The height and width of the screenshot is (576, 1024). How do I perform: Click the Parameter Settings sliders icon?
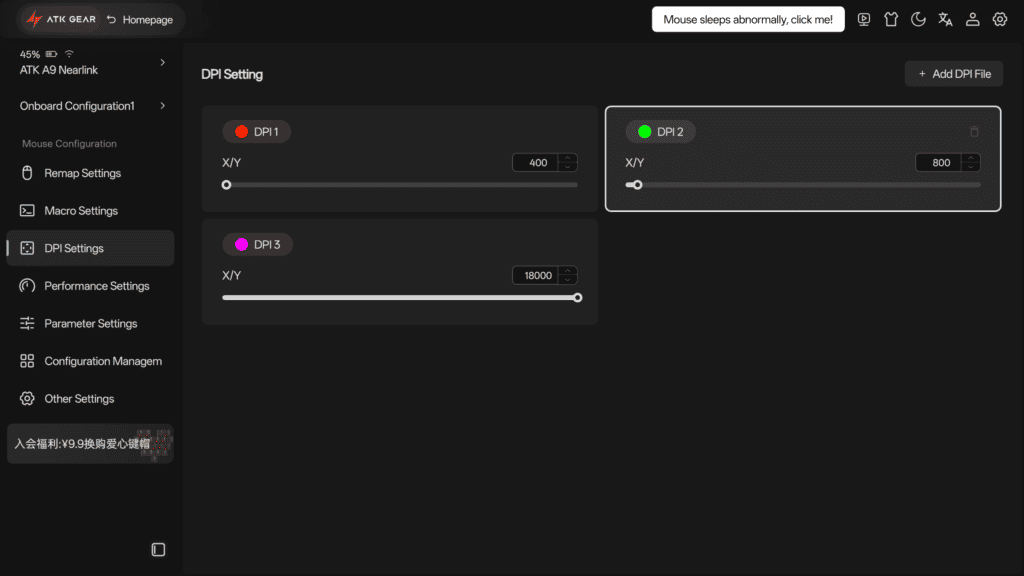(x=27, y=323)
